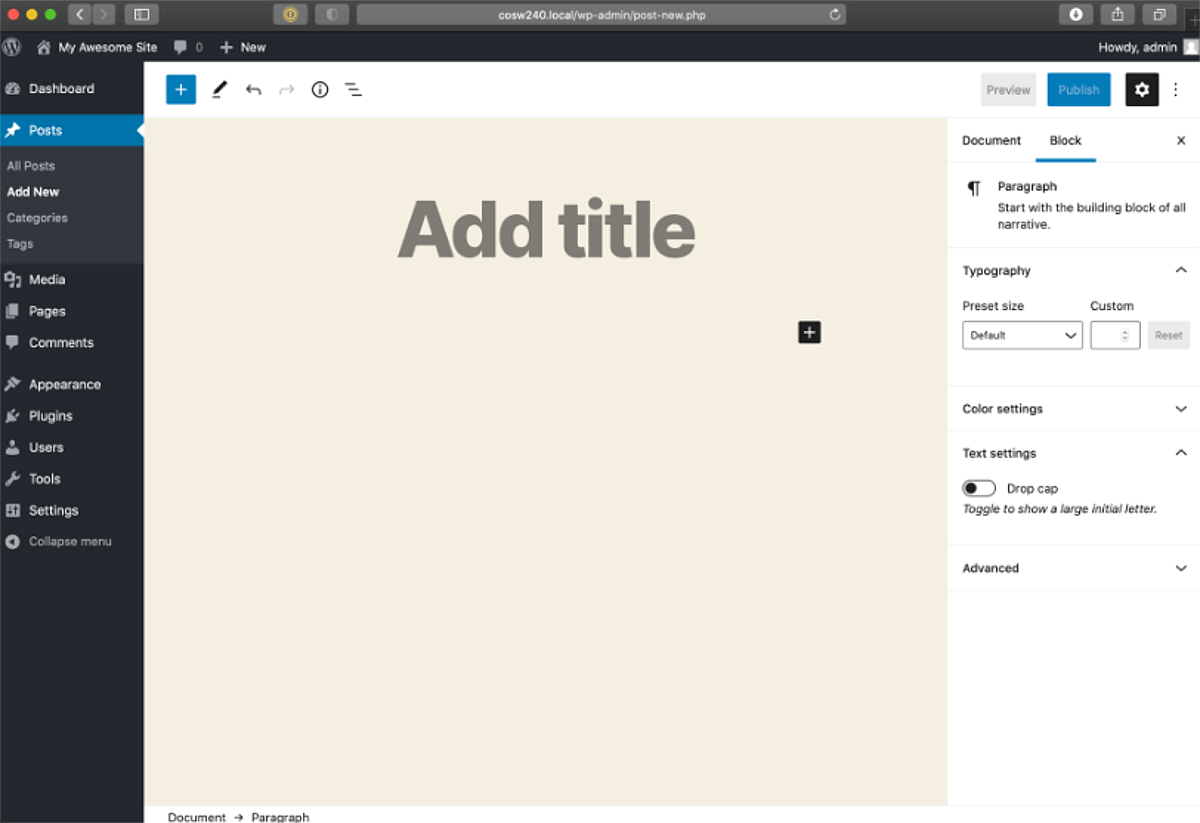This screenshot has height=823, width=1200.
Task: Enable the Drop cap toggle
Action: pyautogui.click(x=979, y=488)
